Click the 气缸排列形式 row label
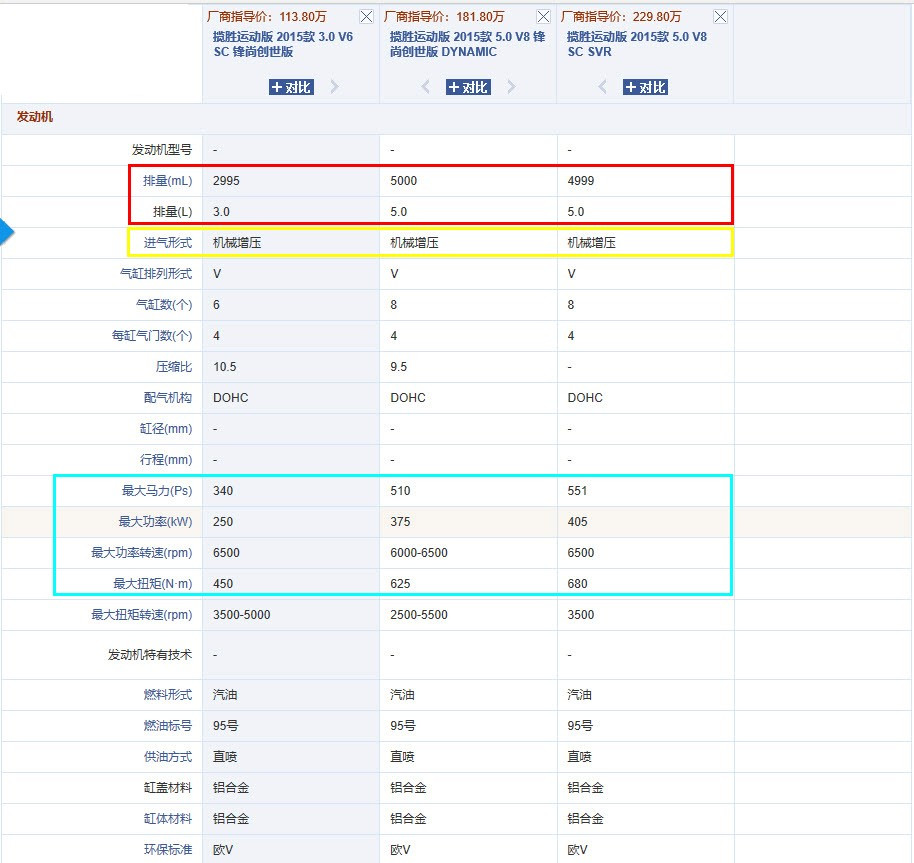This screenshot has height=863, width=914. coord(156,274)
